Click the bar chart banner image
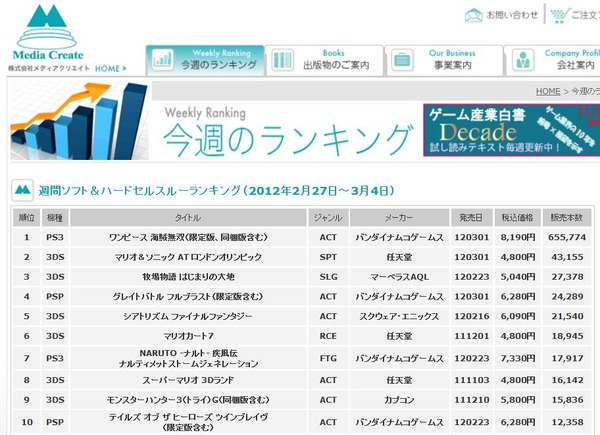 tap(79, 121)
